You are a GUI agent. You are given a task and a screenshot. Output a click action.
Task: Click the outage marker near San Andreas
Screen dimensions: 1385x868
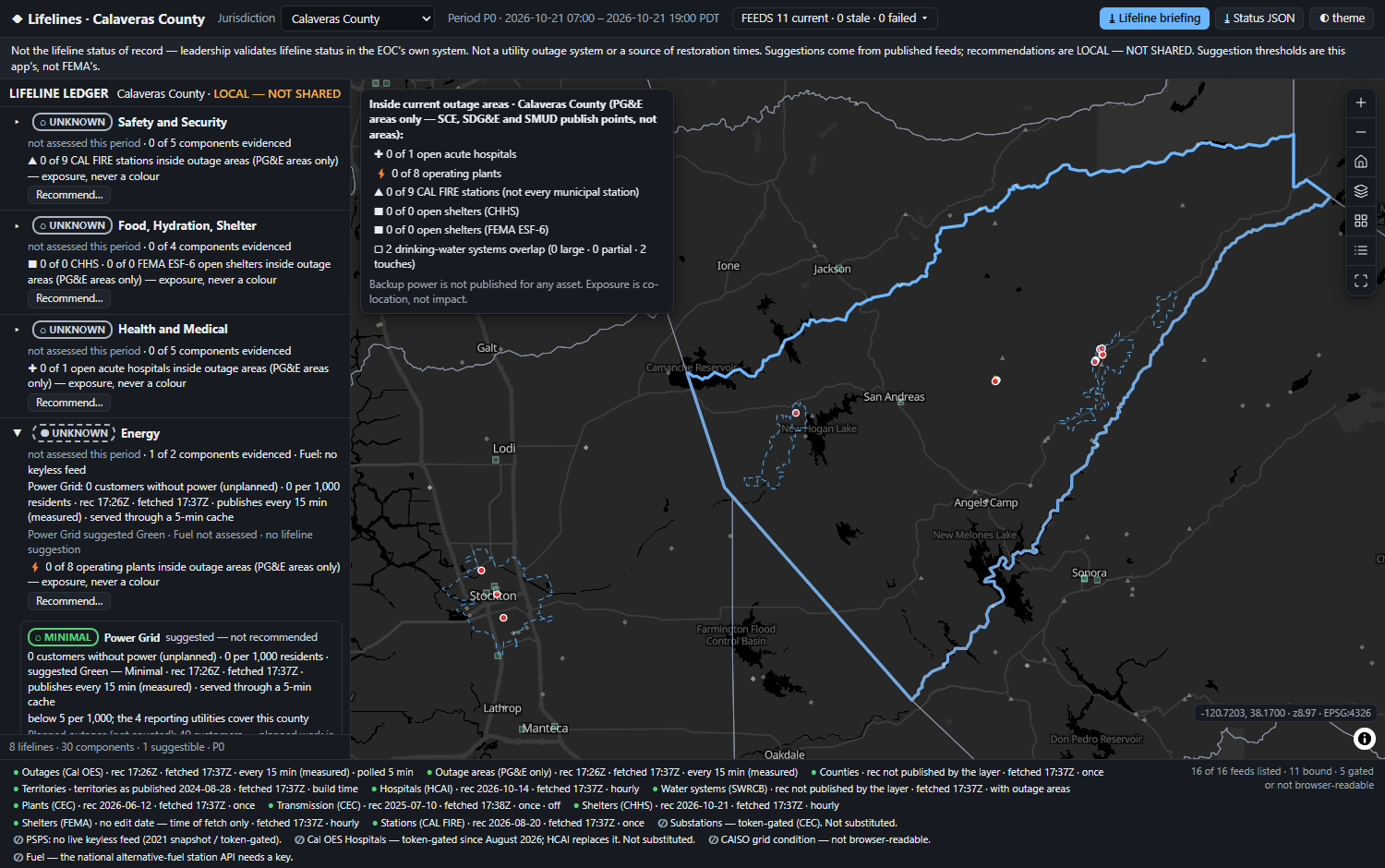[x=995, y=380]
